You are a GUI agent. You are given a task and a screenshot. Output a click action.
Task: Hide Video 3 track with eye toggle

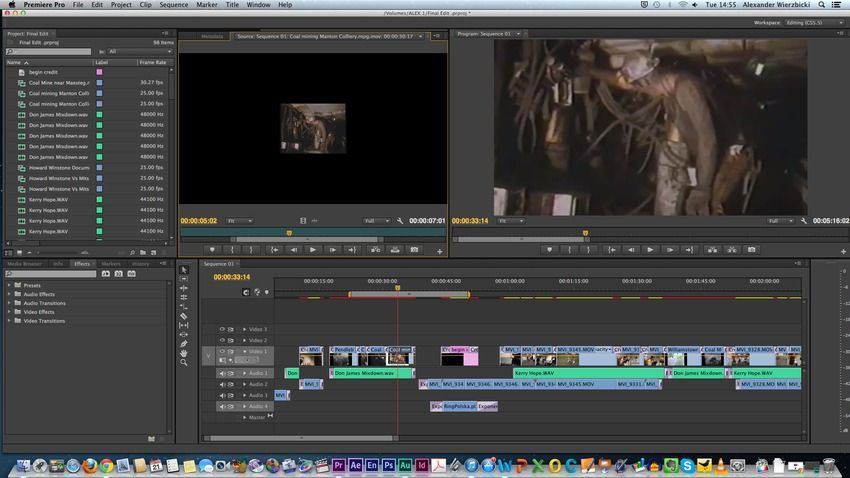click(223, 329)
